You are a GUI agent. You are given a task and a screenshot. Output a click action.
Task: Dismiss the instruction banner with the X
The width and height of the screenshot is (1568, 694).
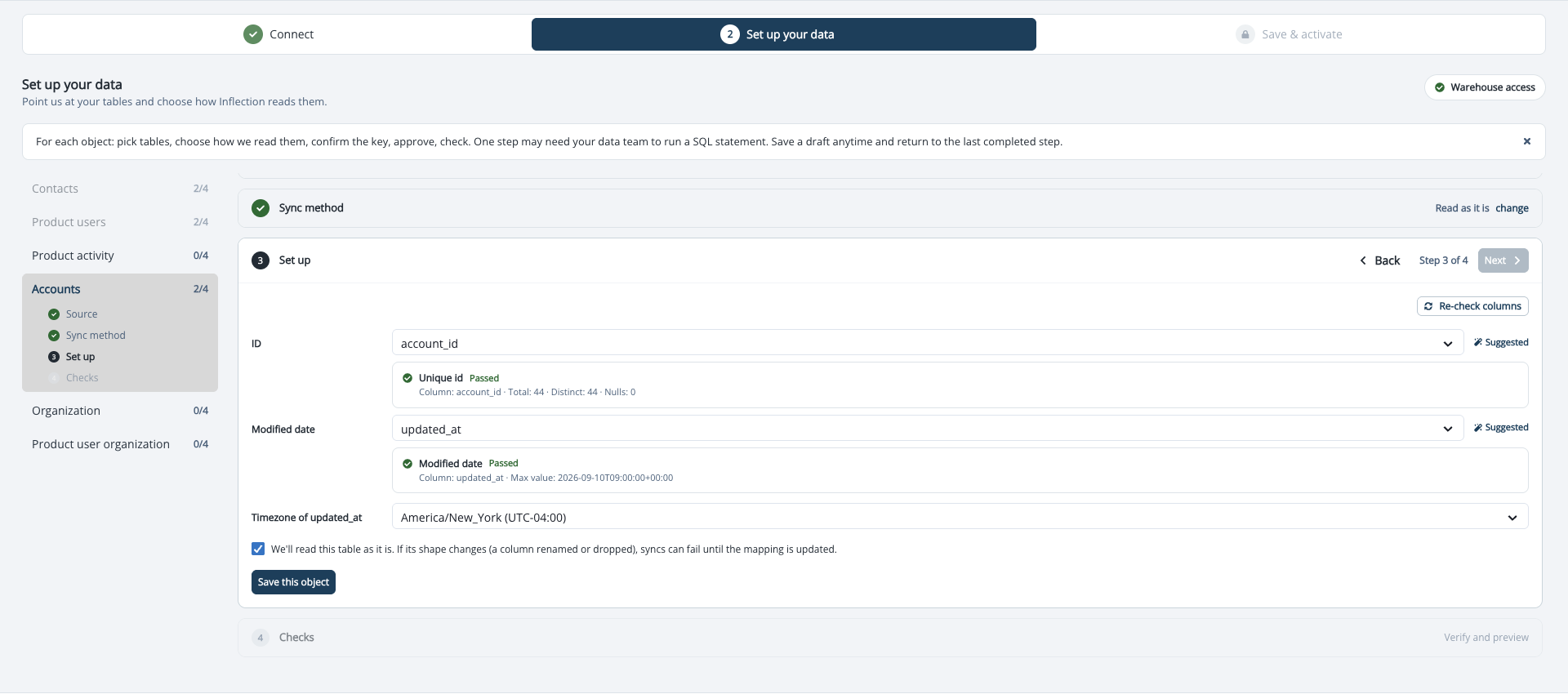click(x=1526, y=141)
